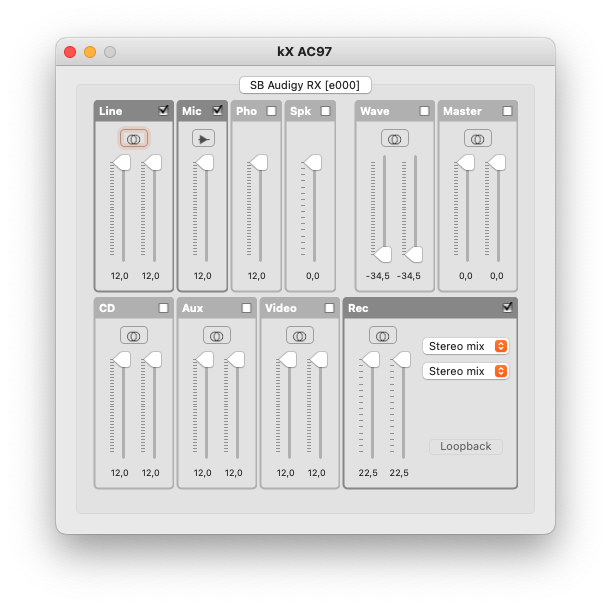611x608 pixels.
Task: Click the Pho value 12,0
Action: point(256,276)
